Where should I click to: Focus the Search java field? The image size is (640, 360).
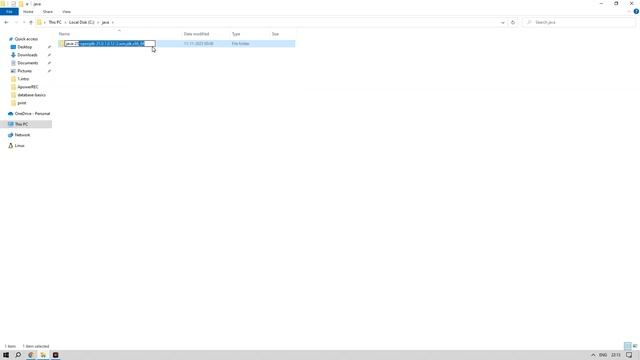579,22
